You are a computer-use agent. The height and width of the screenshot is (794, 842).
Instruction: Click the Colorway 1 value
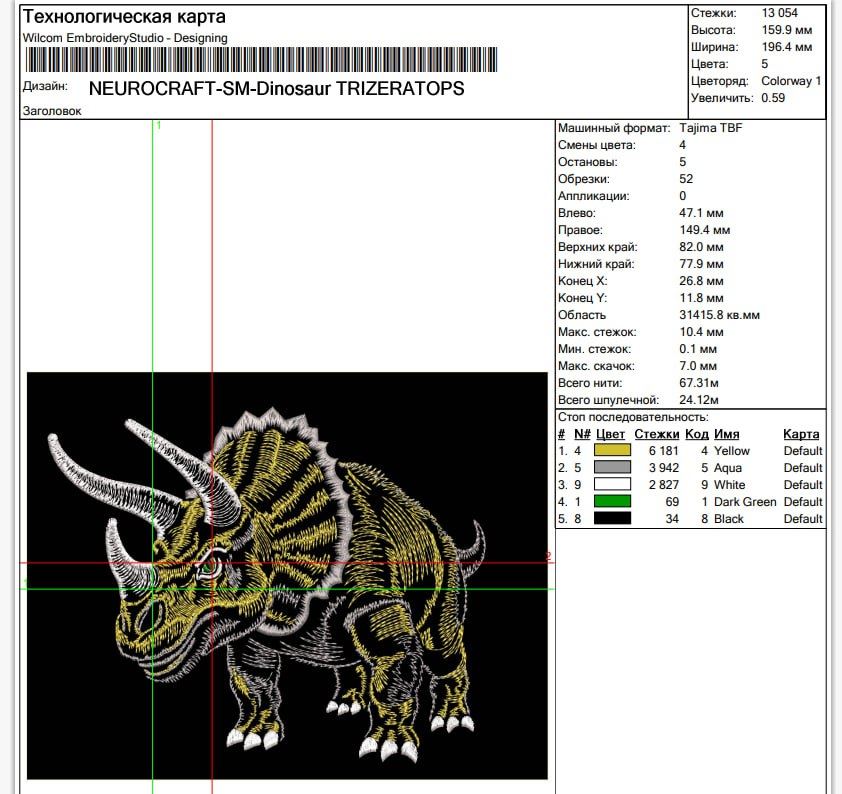[x=791, y=81]
